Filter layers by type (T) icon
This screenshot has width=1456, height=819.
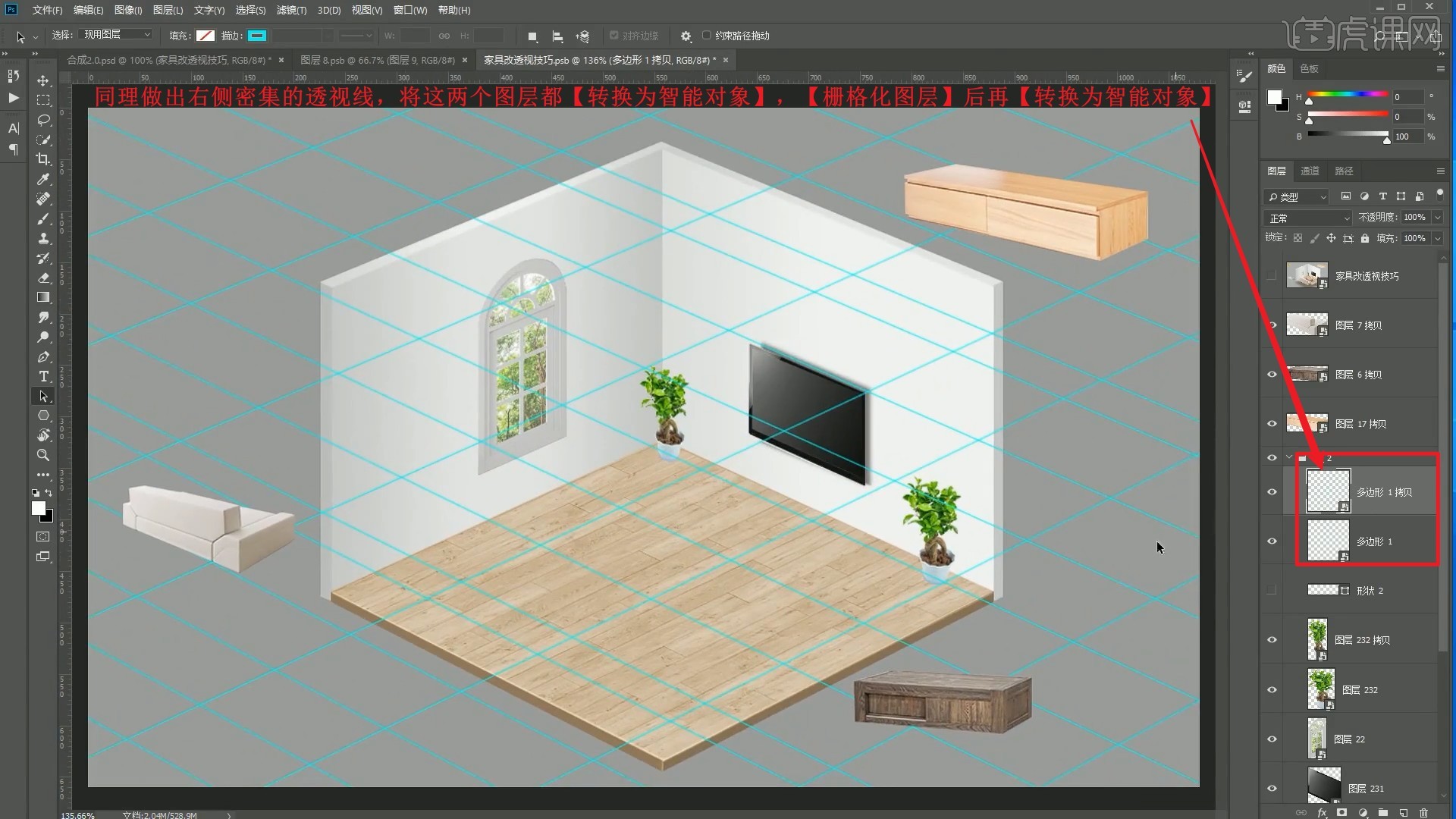click(1382, 196)
